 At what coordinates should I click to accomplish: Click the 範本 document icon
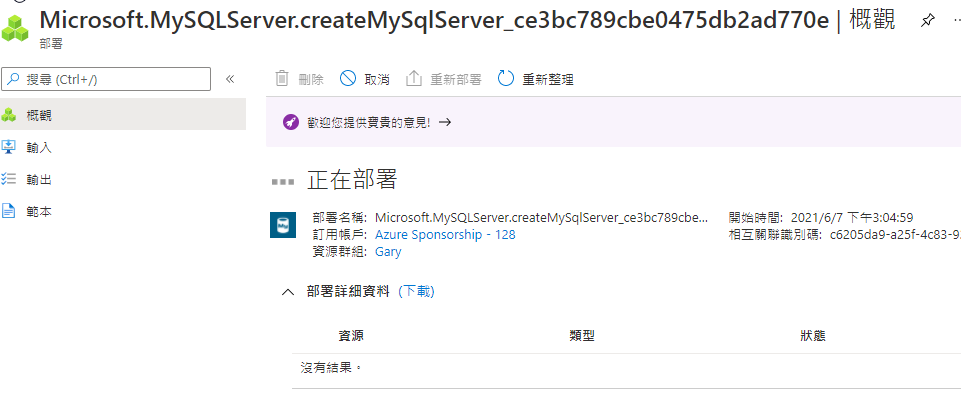8,211
